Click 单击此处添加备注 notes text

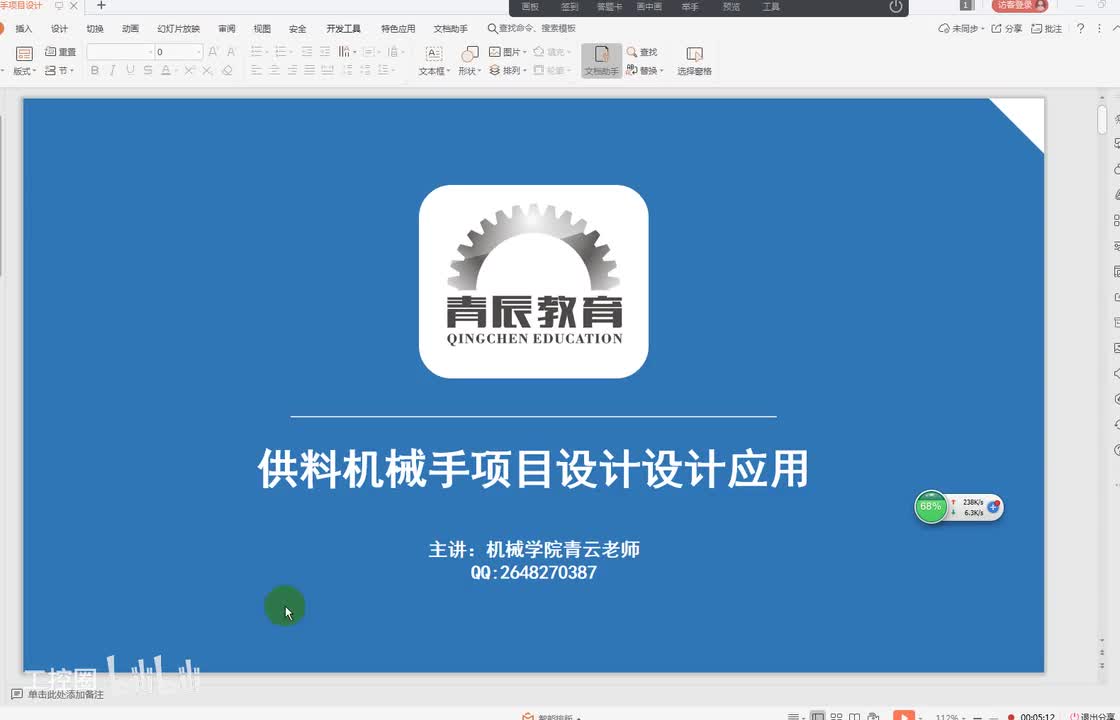66,694
